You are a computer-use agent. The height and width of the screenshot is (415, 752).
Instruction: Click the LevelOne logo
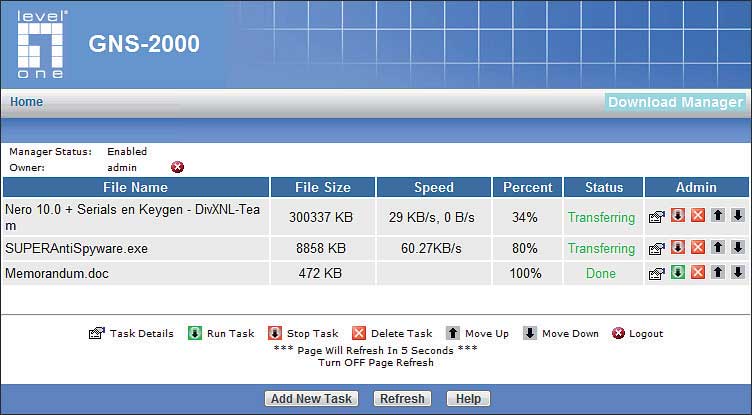(x=40, y=45)
